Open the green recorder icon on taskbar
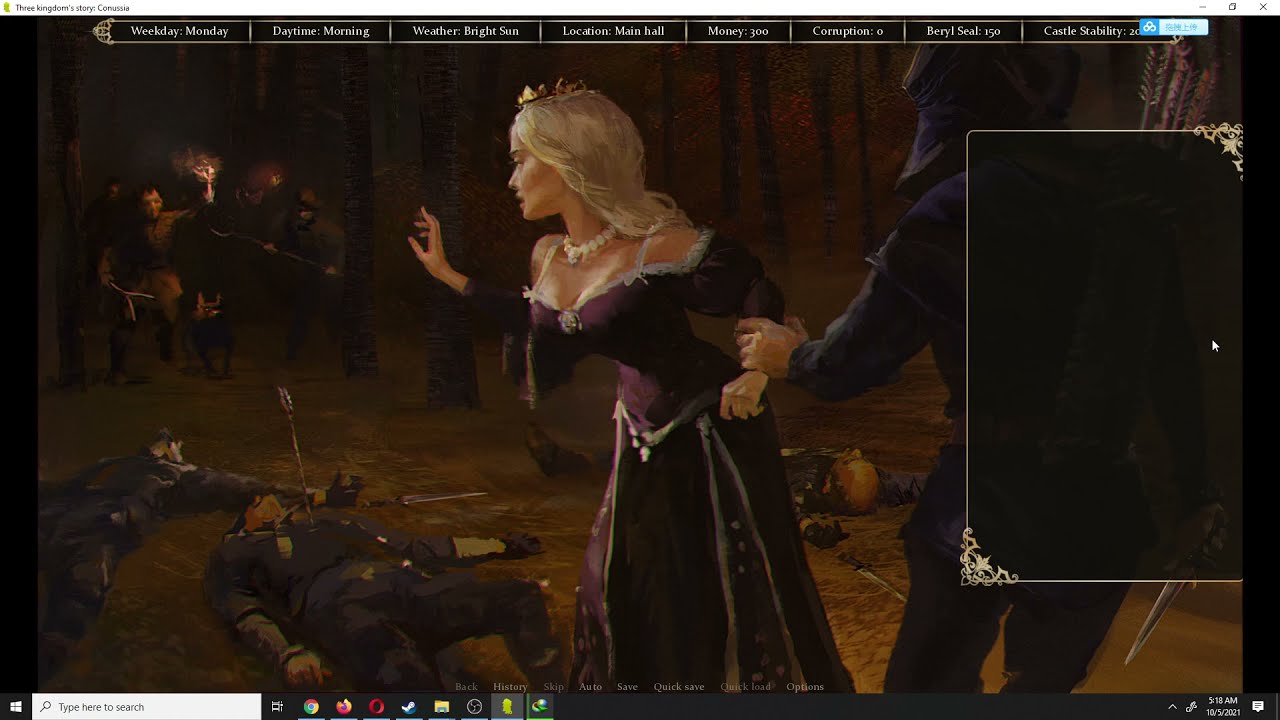Viewport: 1280px width, 720px height. (x=540, y=707)
